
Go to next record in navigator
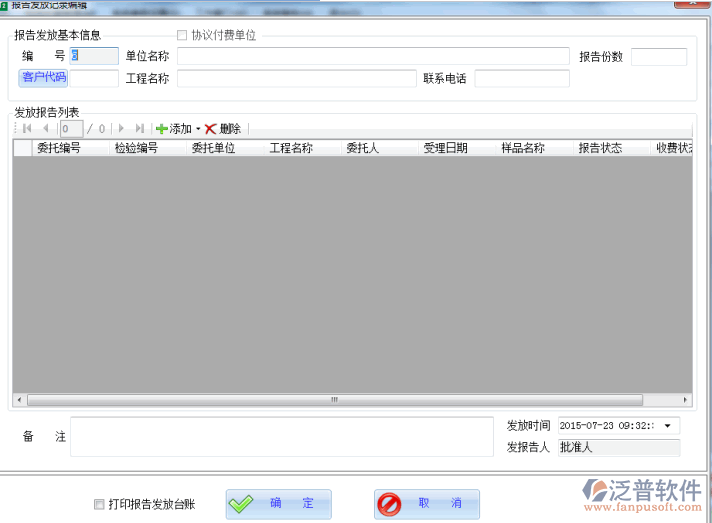[x=121, y=129]
